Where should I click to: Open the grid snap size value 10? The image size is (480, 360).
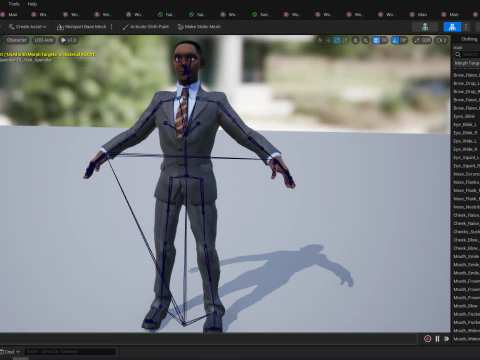[384, 40]
